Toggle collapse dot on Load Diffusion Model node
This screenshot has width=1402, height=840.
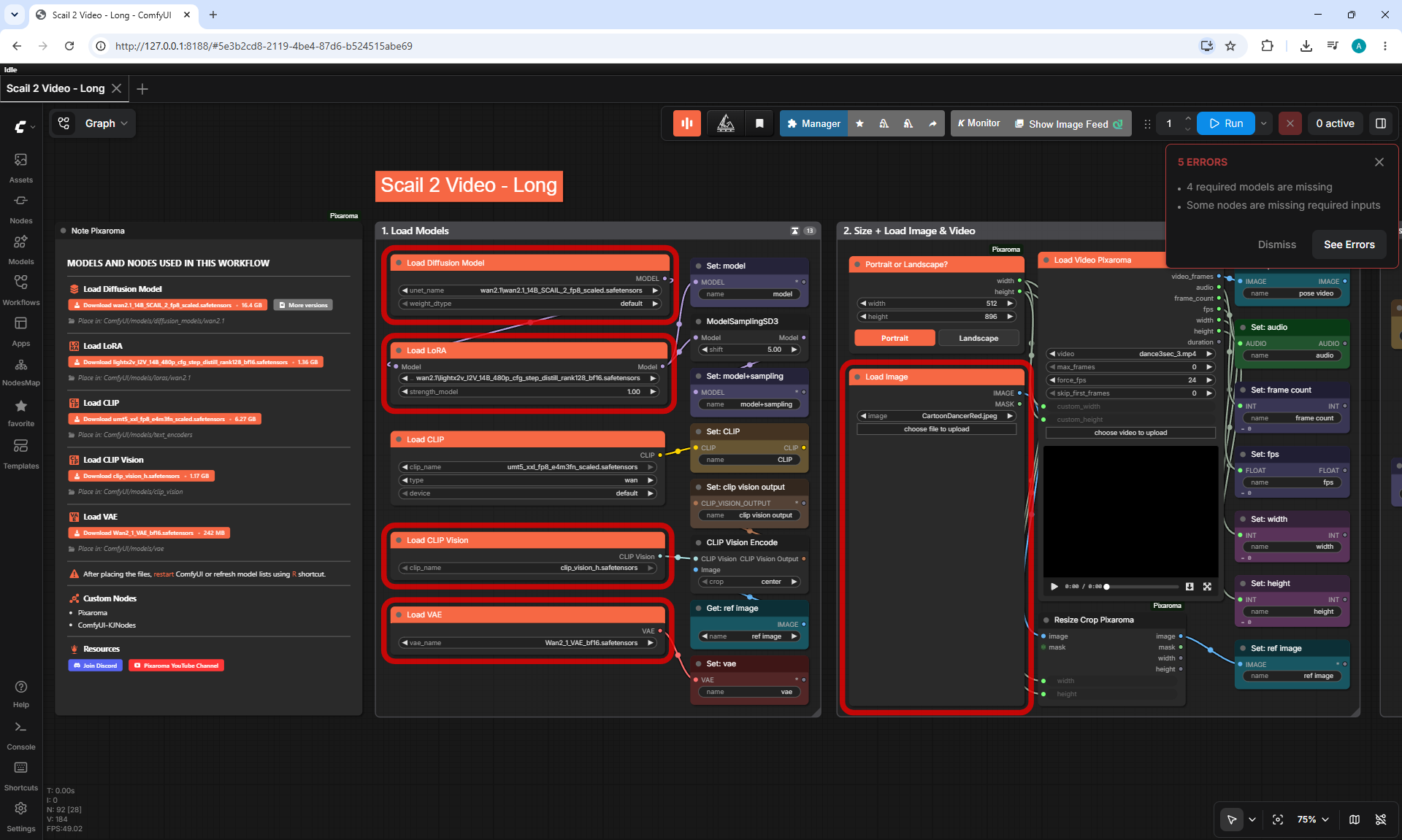tap(399, 263)
